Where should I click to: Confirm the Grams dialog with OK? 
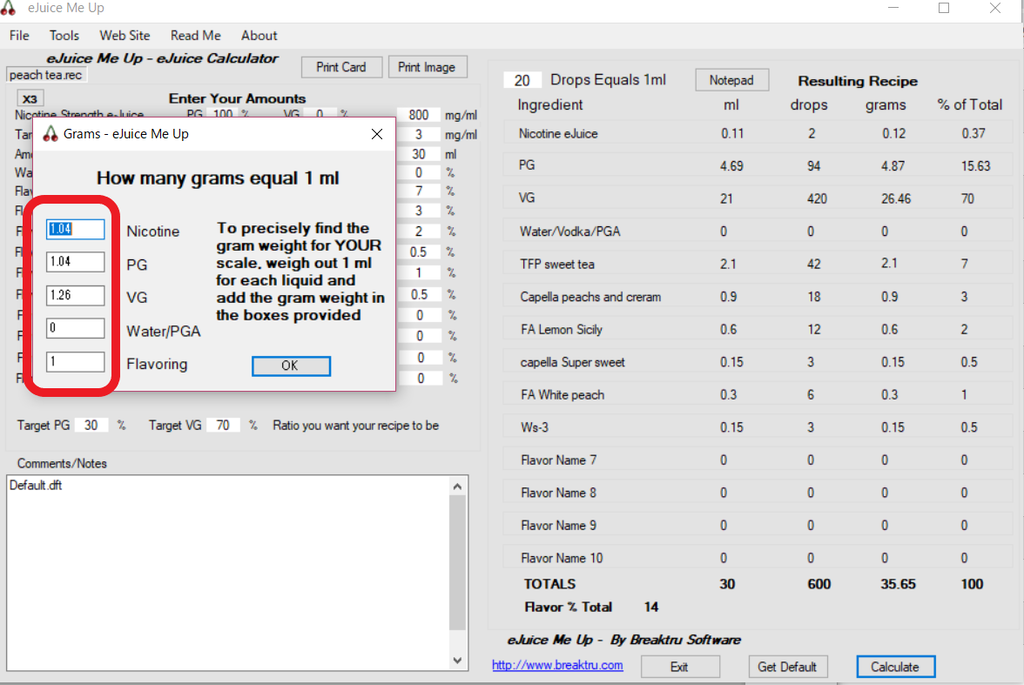pos(291,366)
